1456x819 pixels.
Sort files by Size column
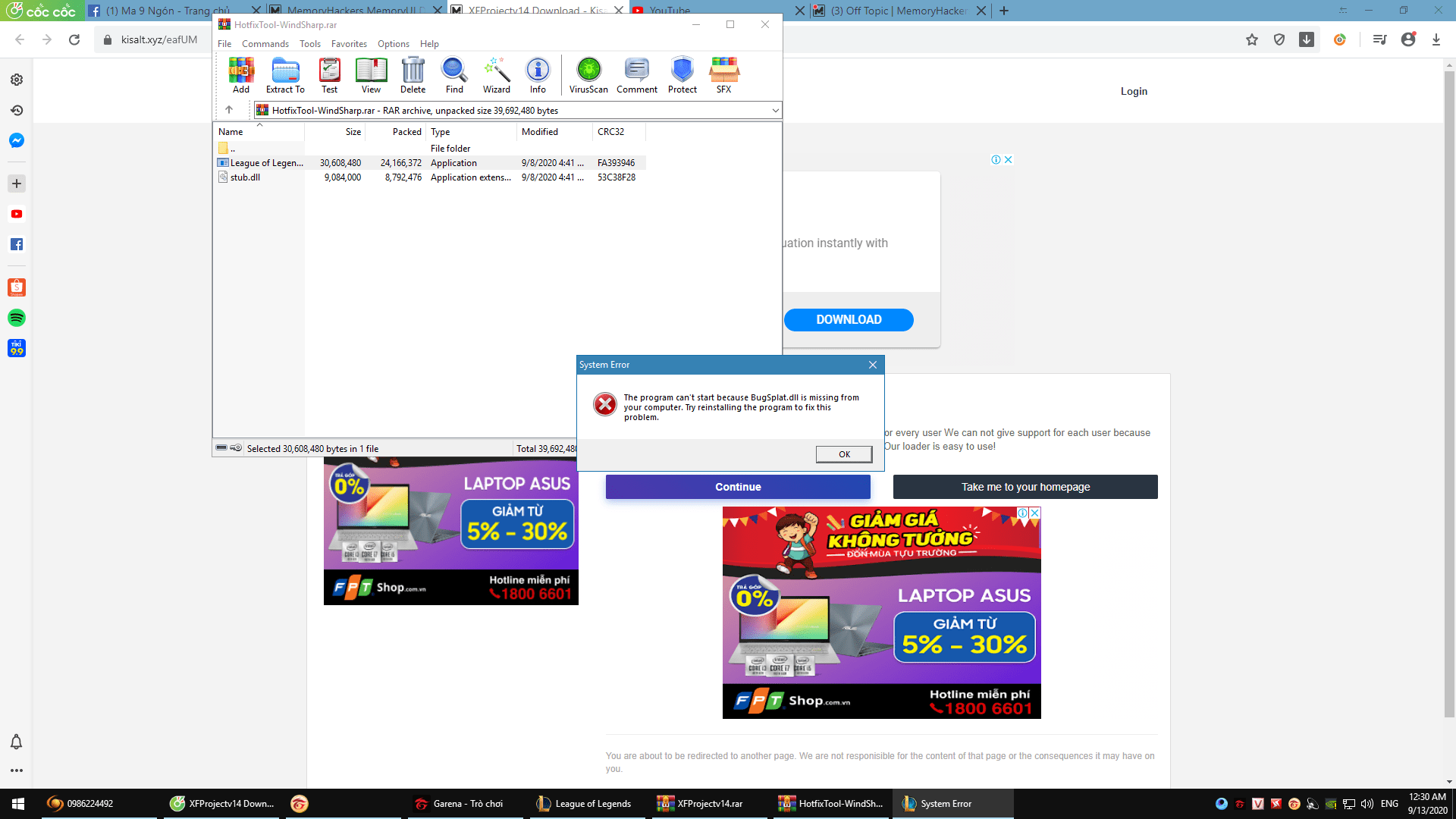(334, 132)
